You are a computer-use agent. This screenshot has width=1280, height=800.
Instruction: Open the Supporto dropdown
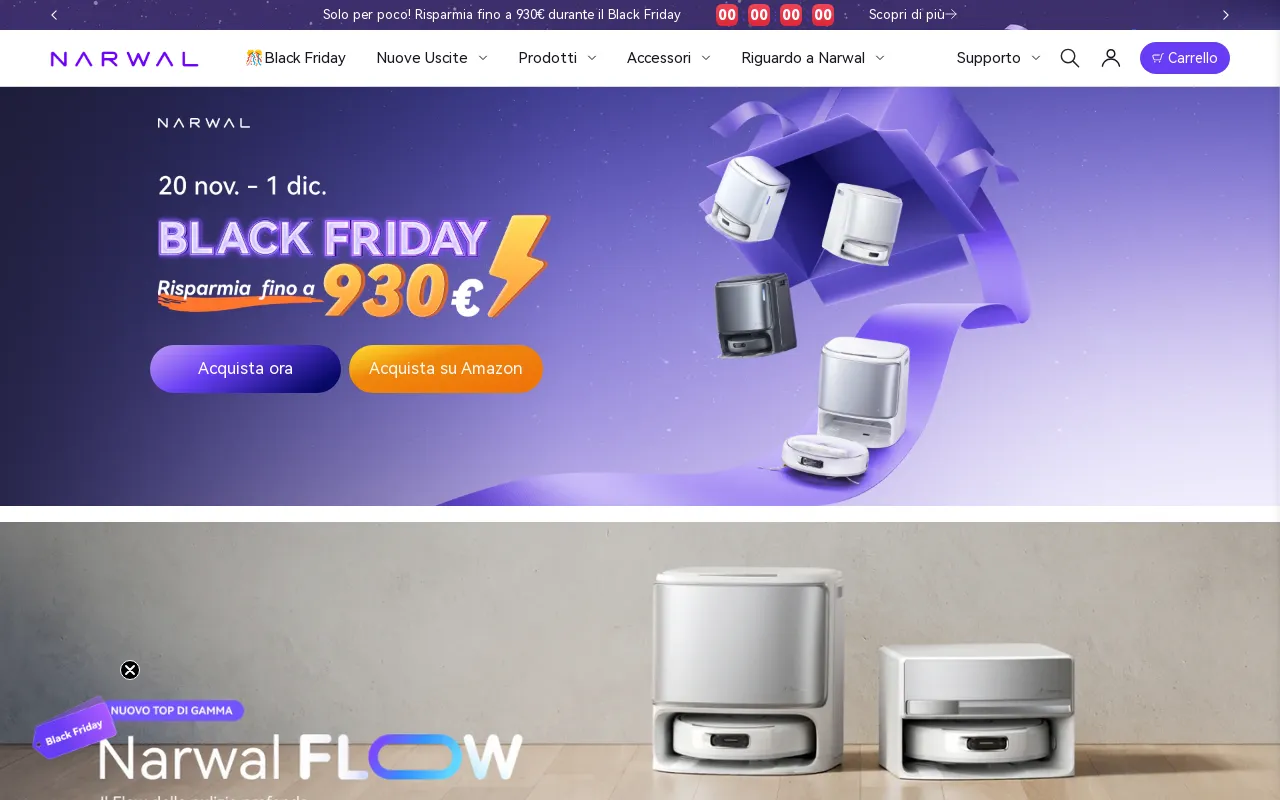pyautogui.click(x=998, y=58)
